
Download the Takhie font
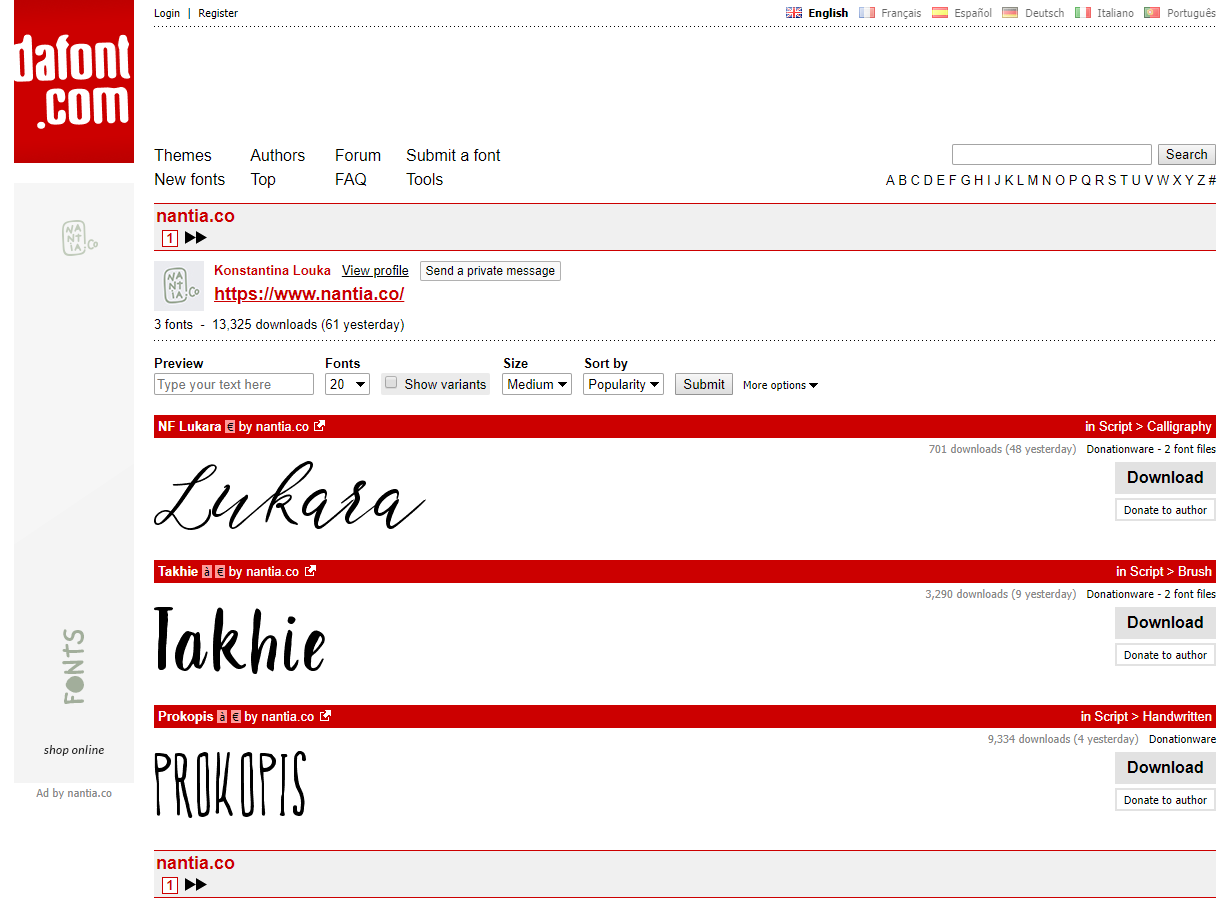coord(1165,623)
